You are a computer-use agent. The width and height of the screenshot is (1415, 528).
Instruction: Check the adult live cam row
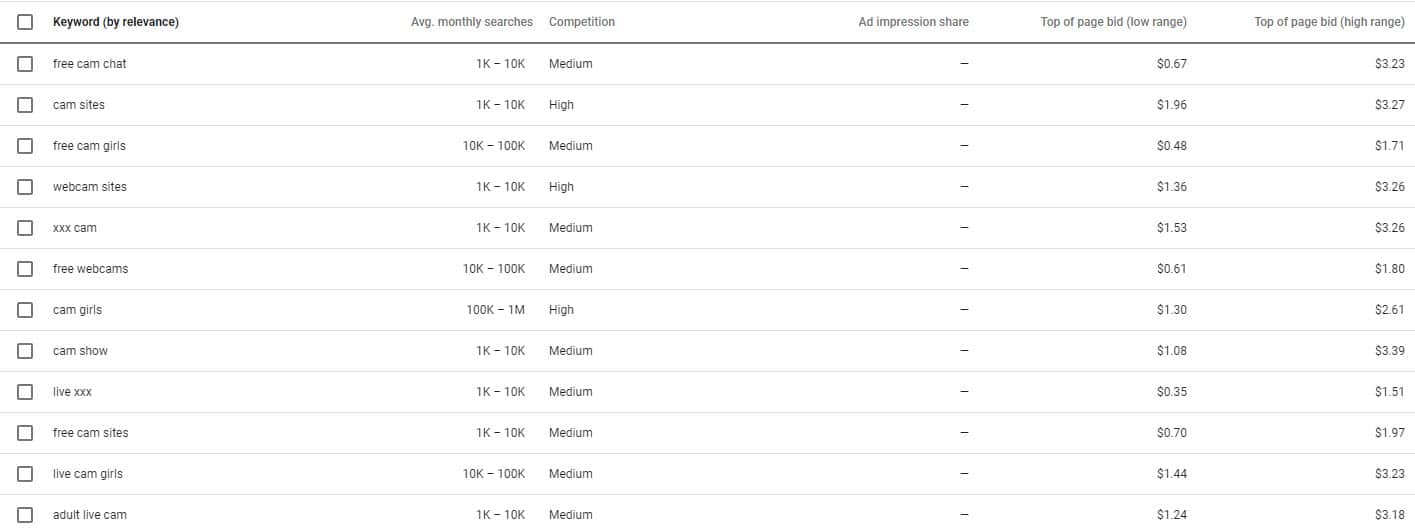[x=25, y=515]
